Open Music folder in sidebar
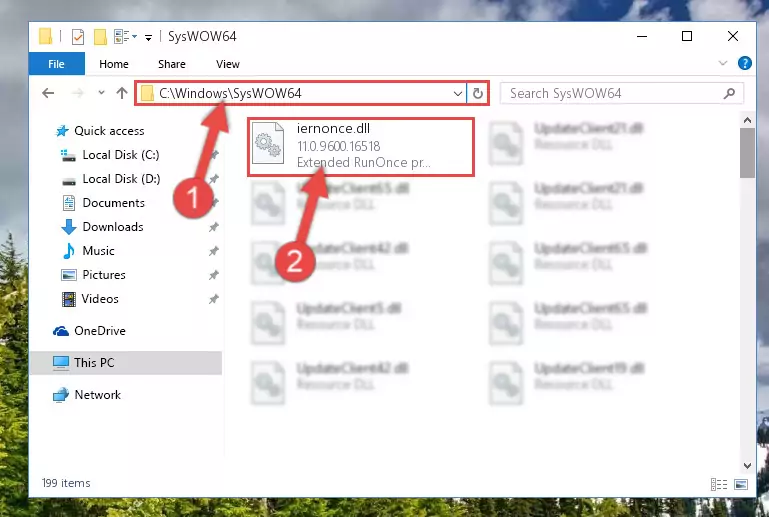The height and width of the screenshot is (517, 769). (98, 251)
